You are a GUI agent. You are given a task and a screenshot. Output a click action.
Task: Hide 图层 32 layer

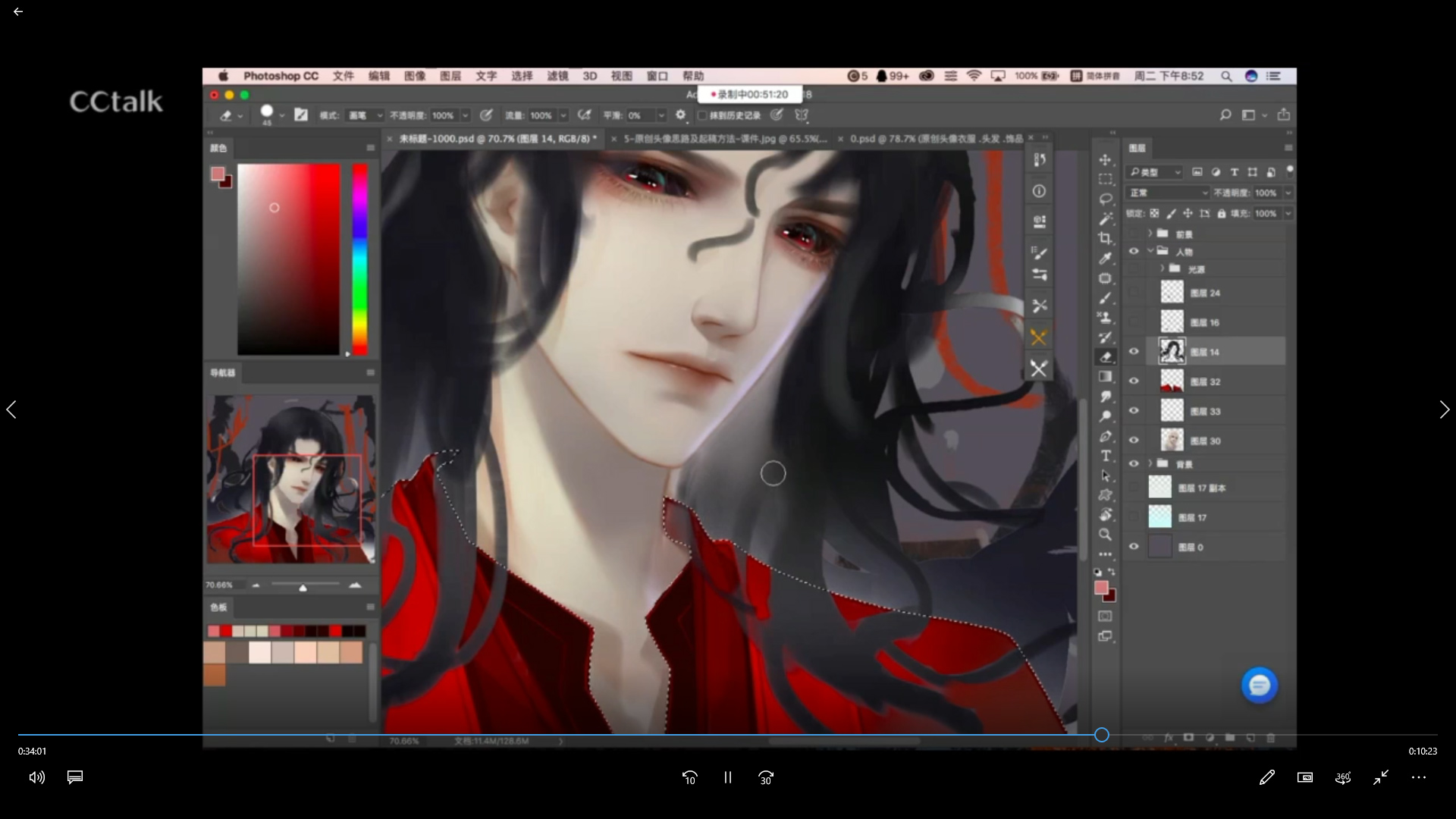click(x=1134, y=381)
